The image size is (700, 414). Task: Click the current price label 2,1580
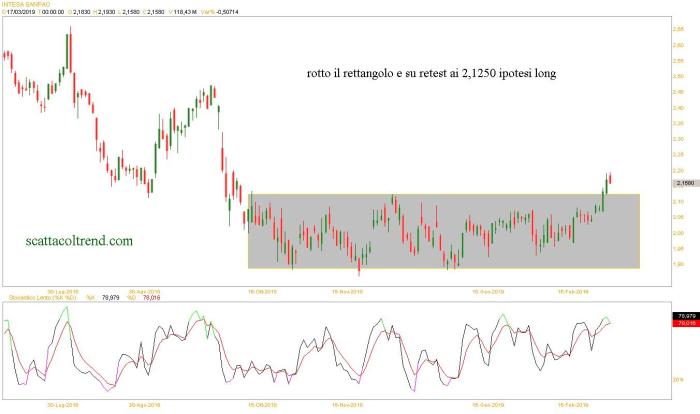(685, 184)
